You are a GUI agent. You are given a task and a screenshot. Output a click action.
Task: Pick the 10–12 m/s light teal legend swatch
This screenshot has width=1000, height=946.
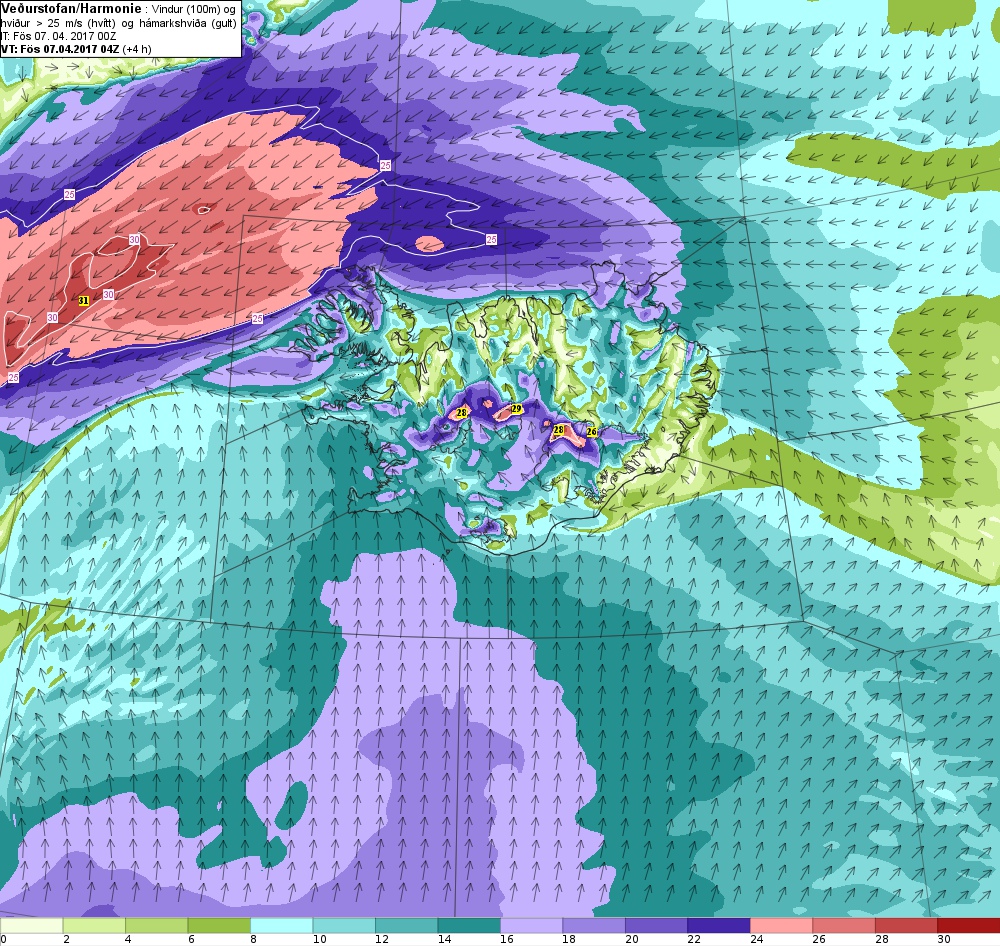click(x=344, y=925)
